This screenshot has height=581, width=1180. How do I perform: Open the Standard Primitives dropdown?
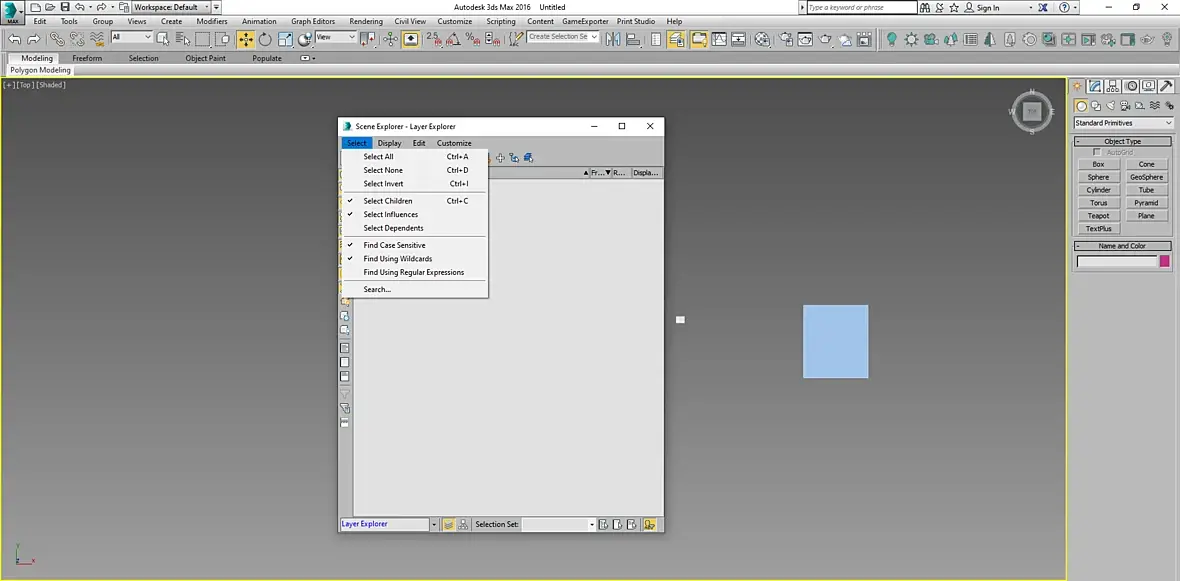1123,123
